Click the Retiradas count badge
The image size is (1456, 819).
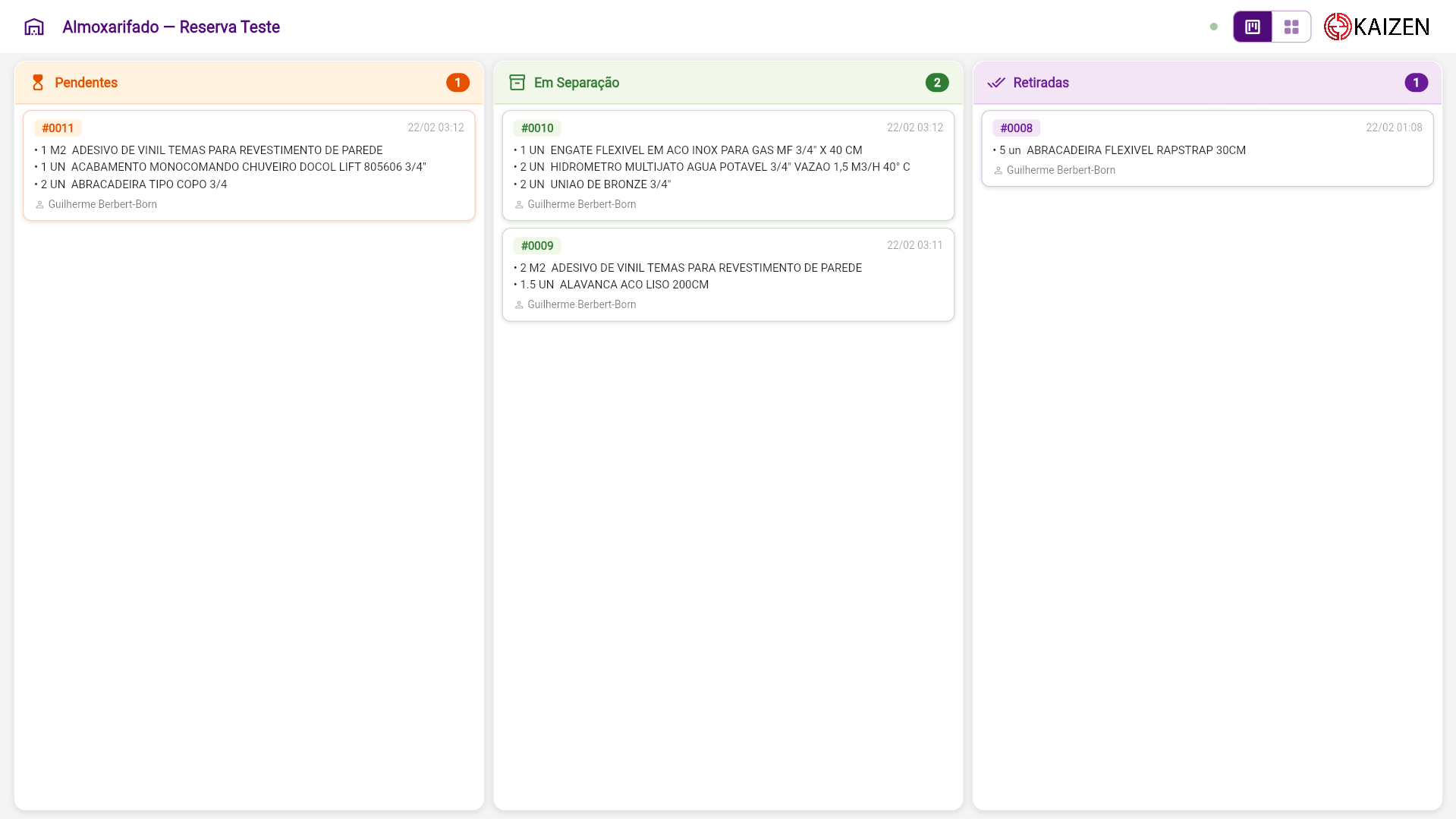[1416, 83]
